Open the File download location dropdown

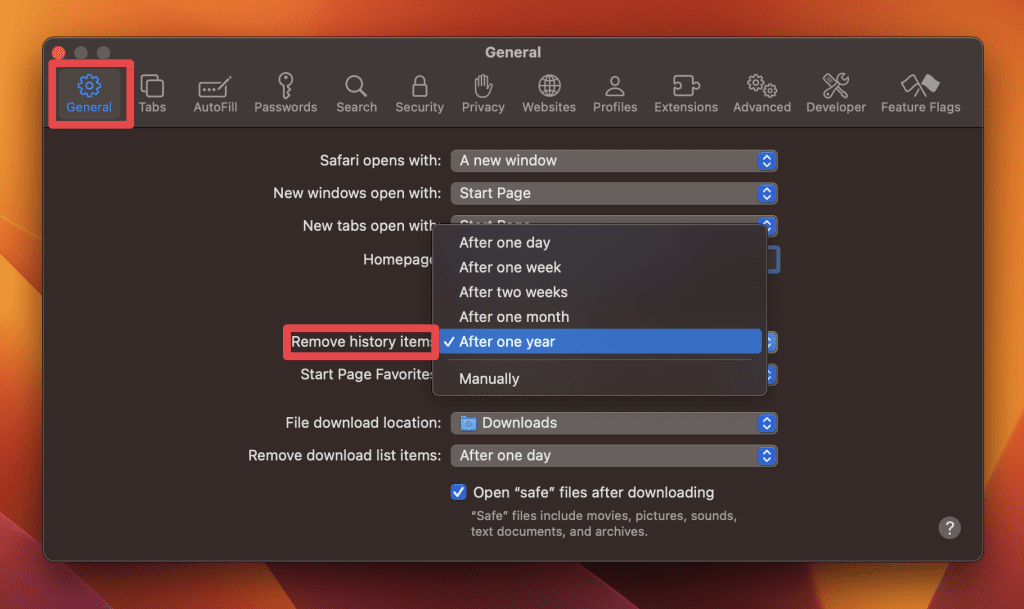pyautogui.click(x=614, y=423)
